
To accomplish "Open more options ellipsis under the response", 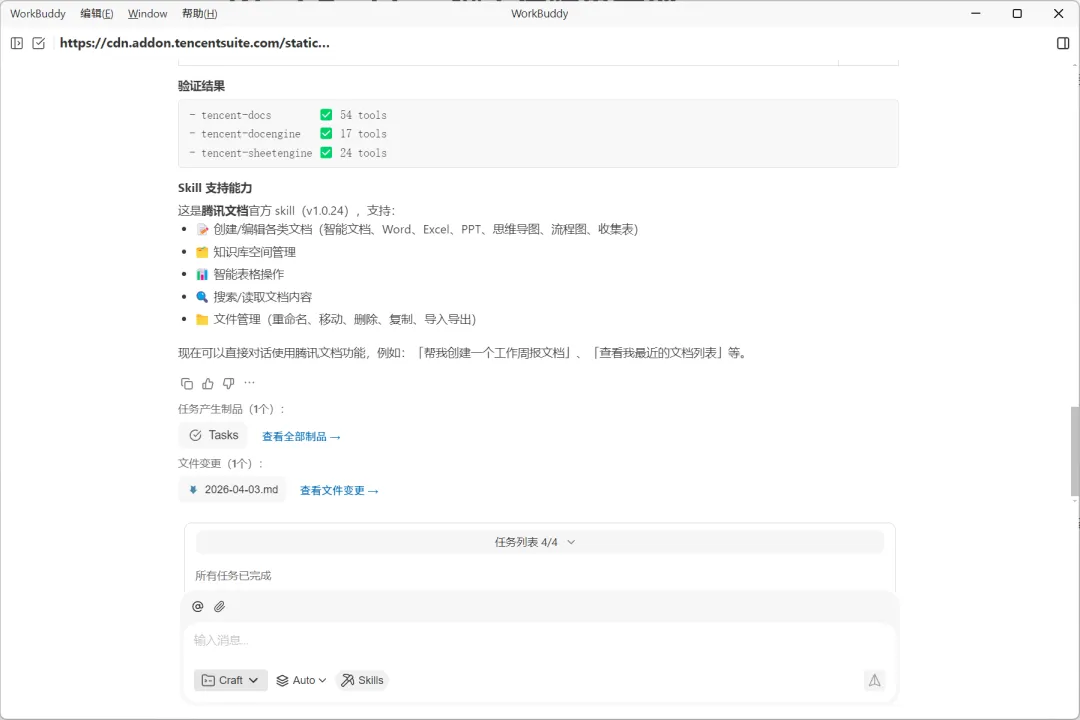I will coord(249,382).
